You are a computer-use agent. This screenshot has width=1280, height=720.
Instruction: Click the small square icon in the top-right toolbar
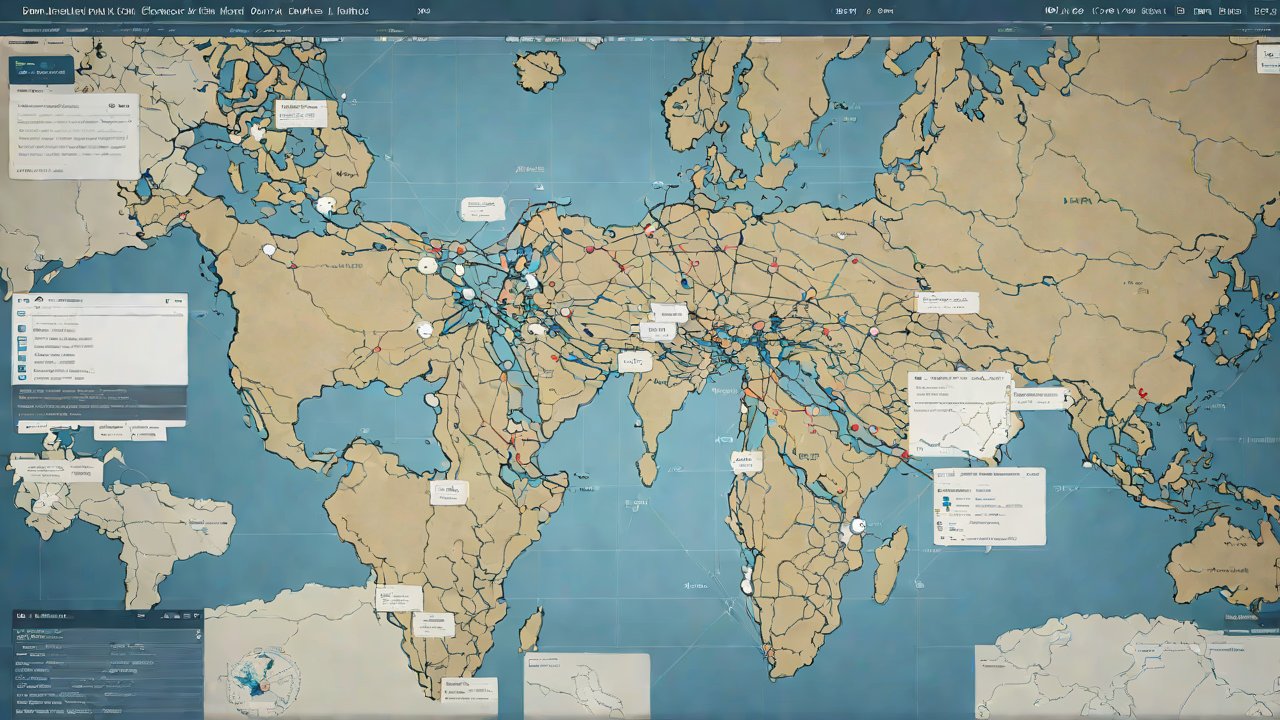tap(1180, 10)
